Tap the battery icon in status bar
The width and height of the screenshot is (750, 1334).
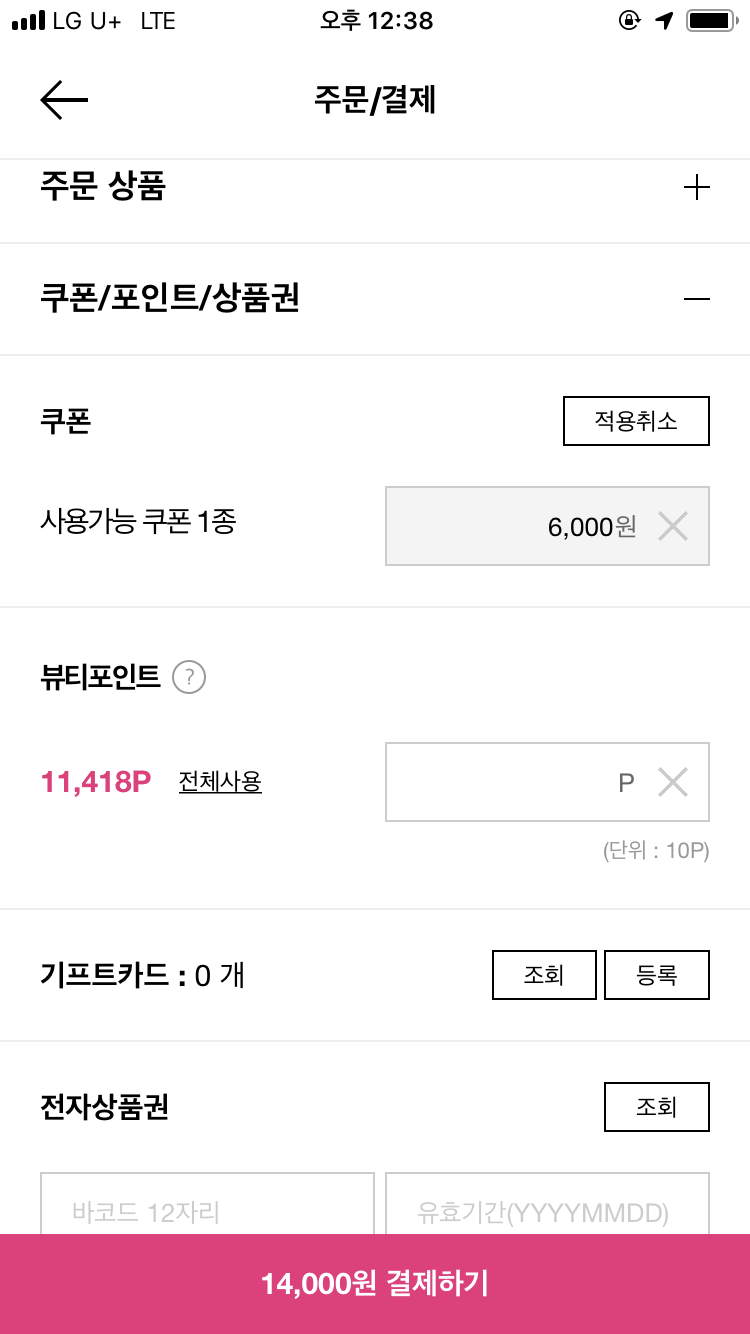coord(714,20)
